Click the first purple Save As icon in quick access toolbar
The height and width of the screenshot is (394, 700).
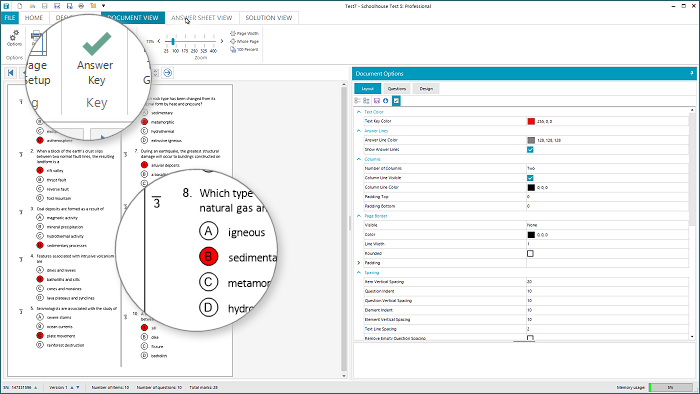point(57,6)
